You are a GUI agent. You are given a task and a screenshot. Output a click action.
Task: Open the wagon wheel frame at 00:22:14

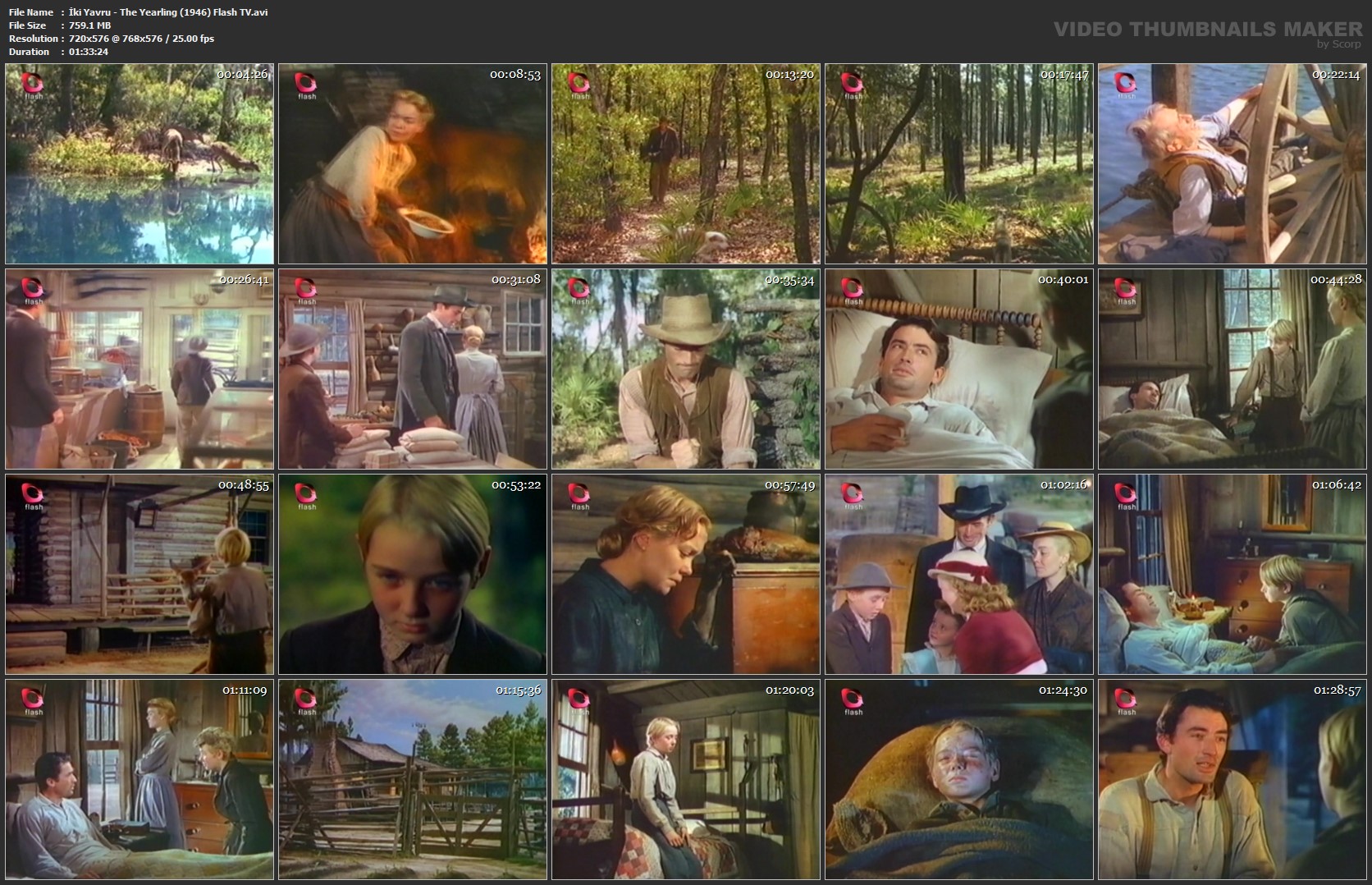click(x=1232, y=164)
